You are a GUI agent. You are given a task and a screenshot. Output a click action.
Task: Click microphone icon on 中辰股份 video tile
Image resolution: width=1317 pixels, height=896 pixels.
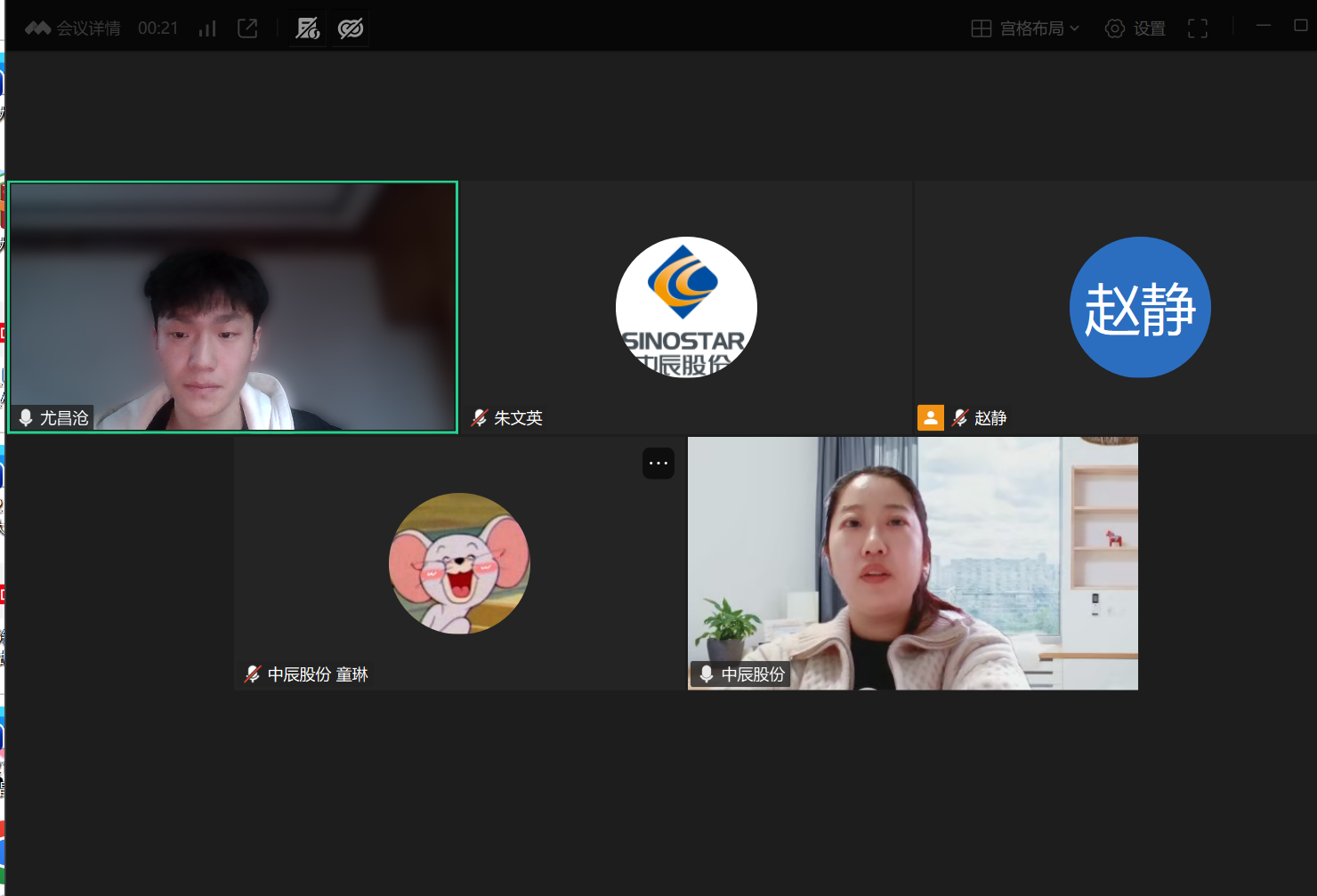click(707, 674)
